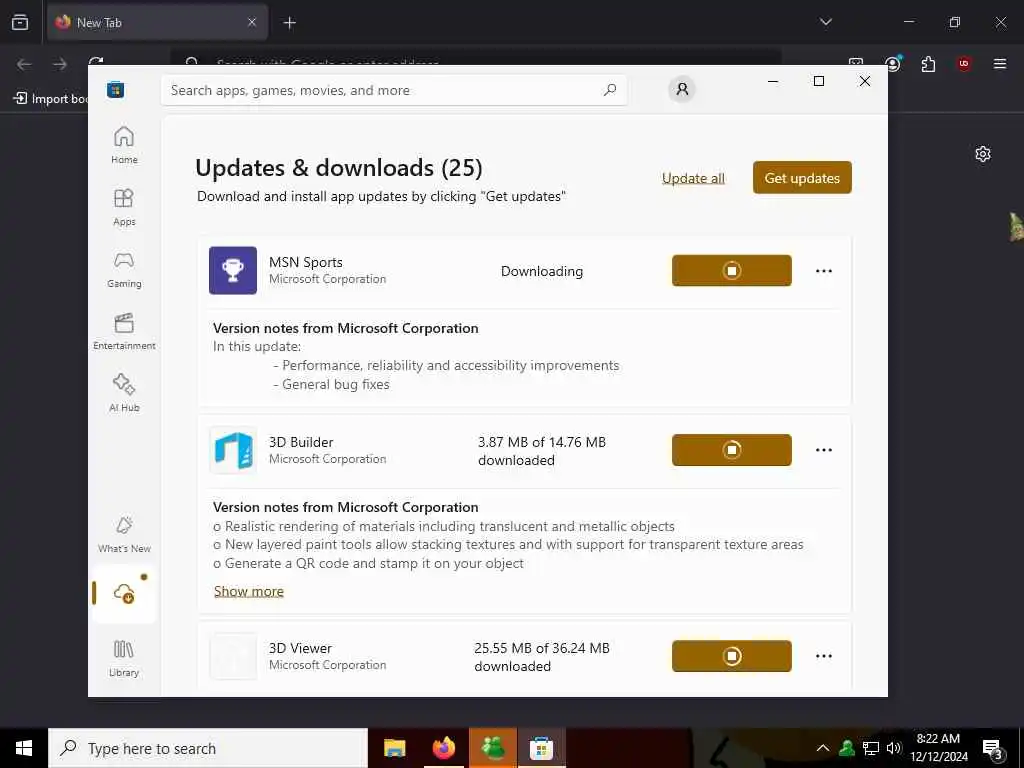Open Firefox View icon at top left
Viewport: 1024px width, 768px height.
point(20,22)
